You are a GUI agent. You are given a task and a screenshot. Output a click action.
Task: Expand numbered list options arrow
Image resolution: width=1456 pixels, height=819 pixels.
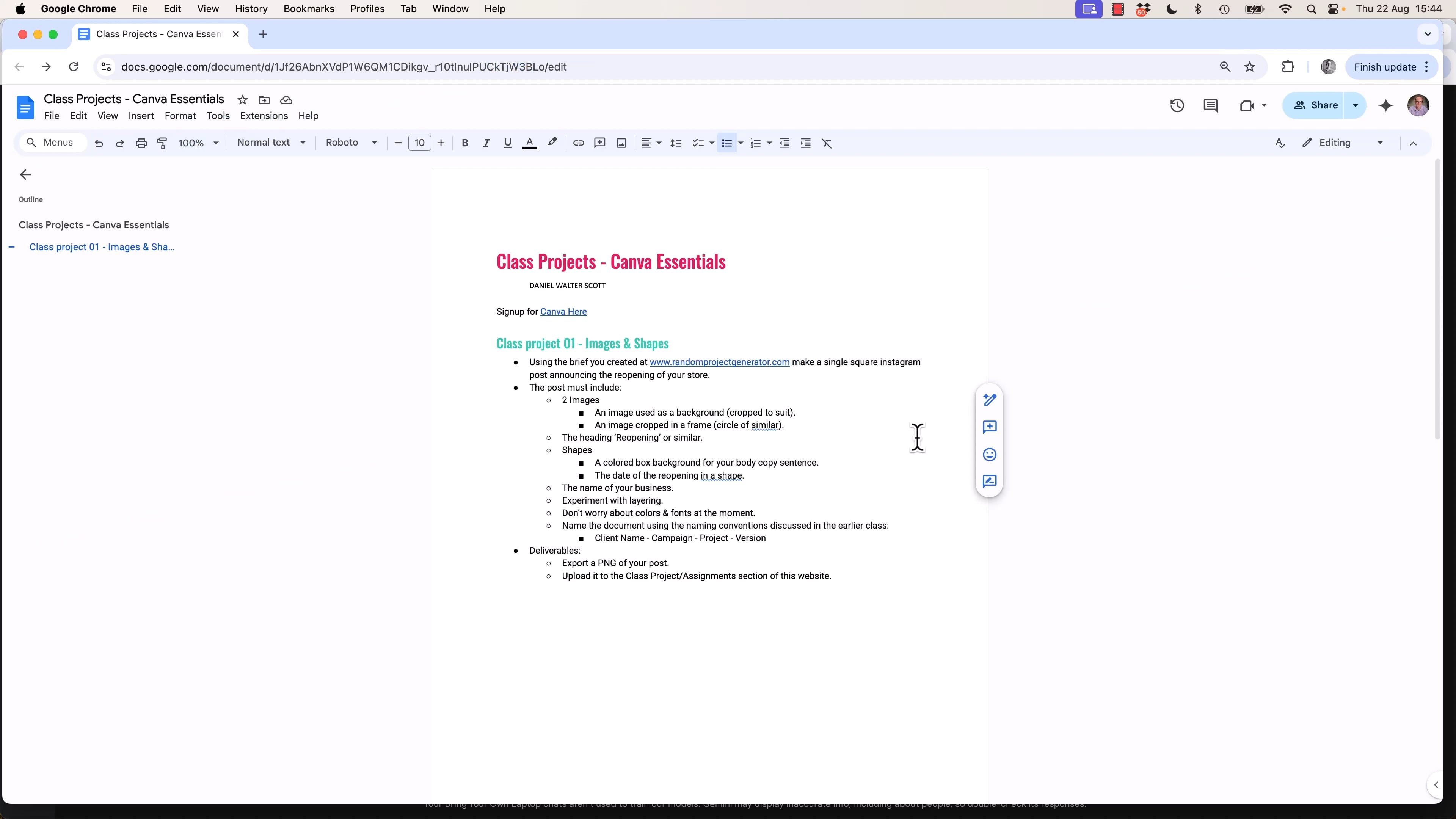point(769,143)
